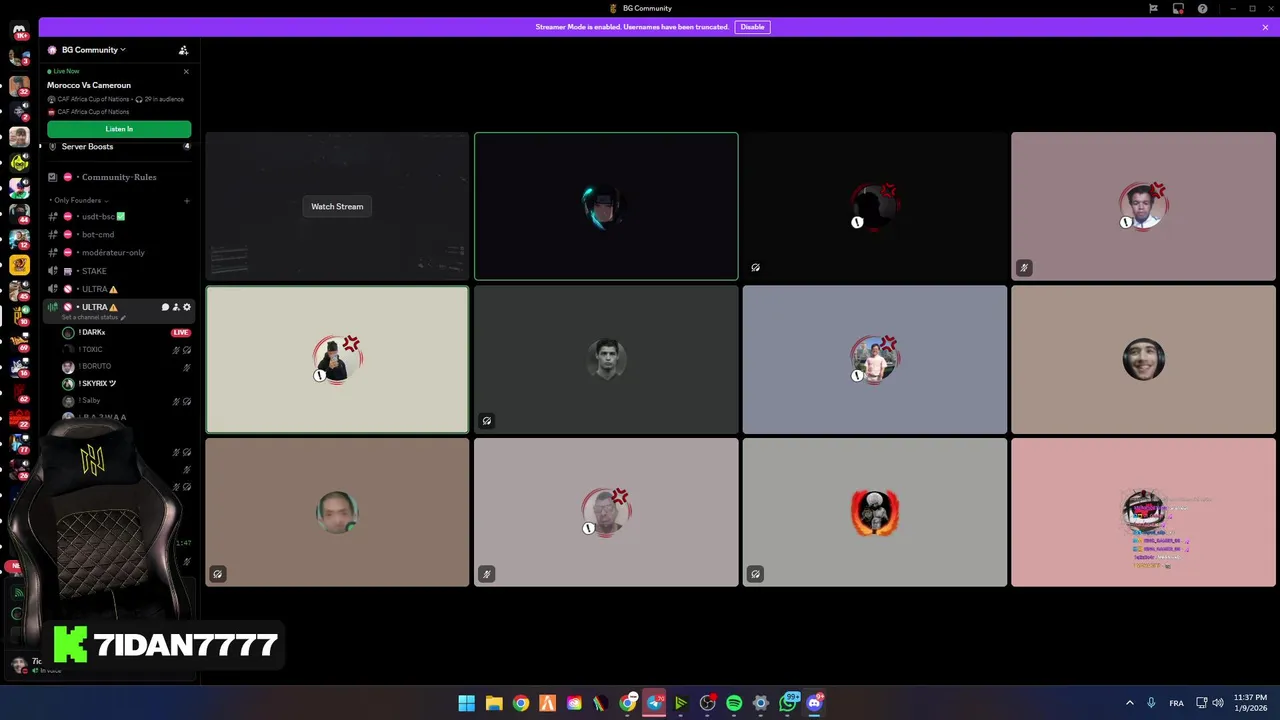The width and height of the screenshot is (1280, 720).
Task: Select the grey tile with the dark-haired man avatar
Action: (x=606, y=360)
